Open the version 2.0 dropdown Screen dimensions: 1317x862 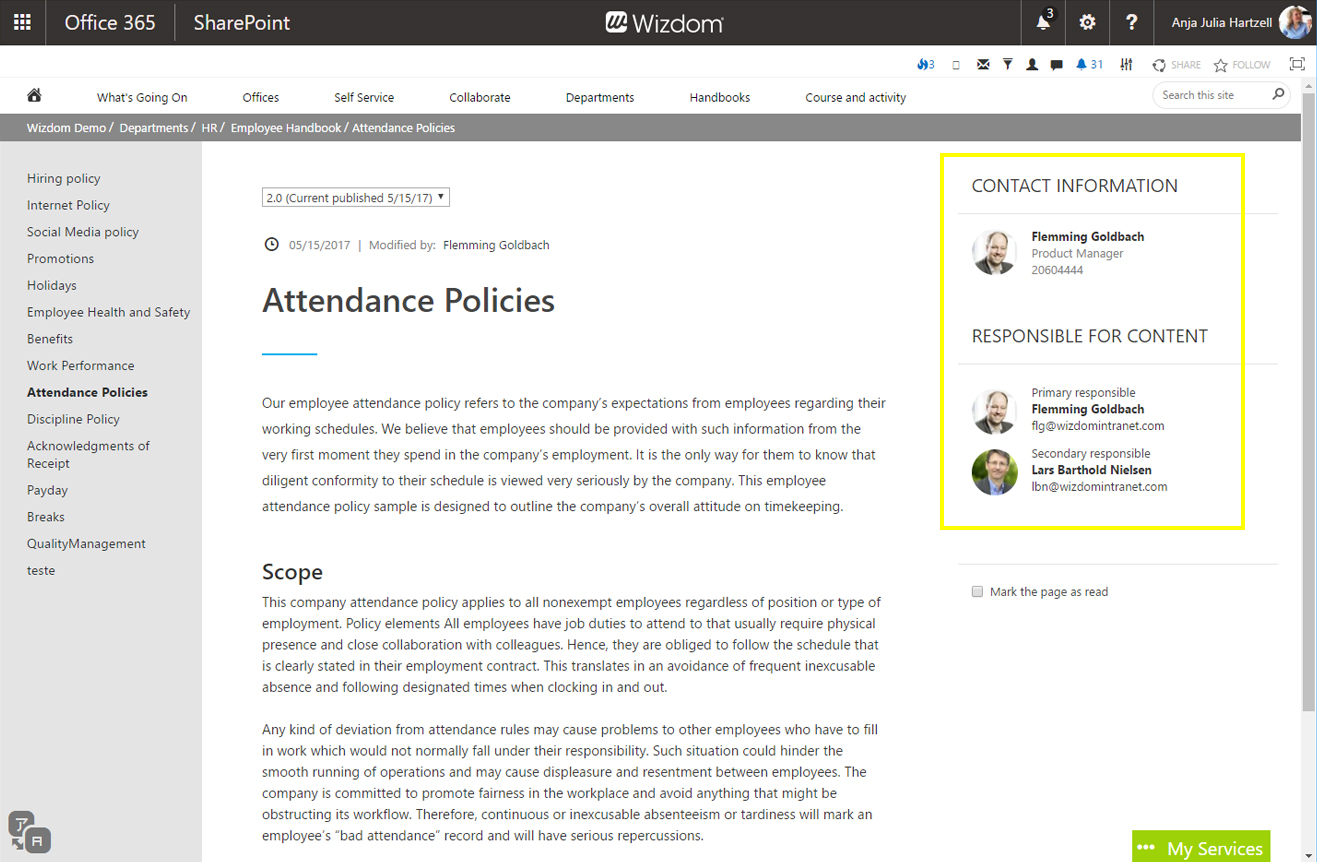[x=356, y=198]
